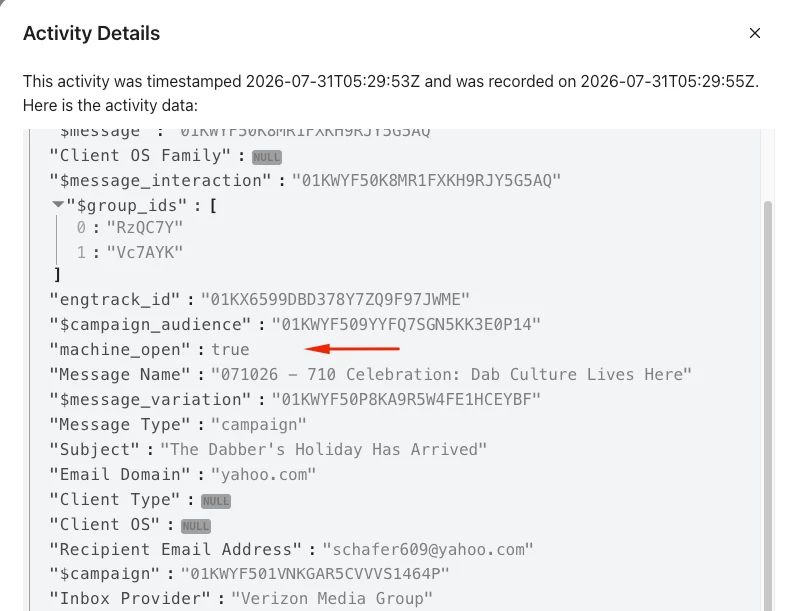The width and height of the screenshot is (792, 611).
Task: Click the red arrow pointing to machine_open
Action: (x=352, y=348)
